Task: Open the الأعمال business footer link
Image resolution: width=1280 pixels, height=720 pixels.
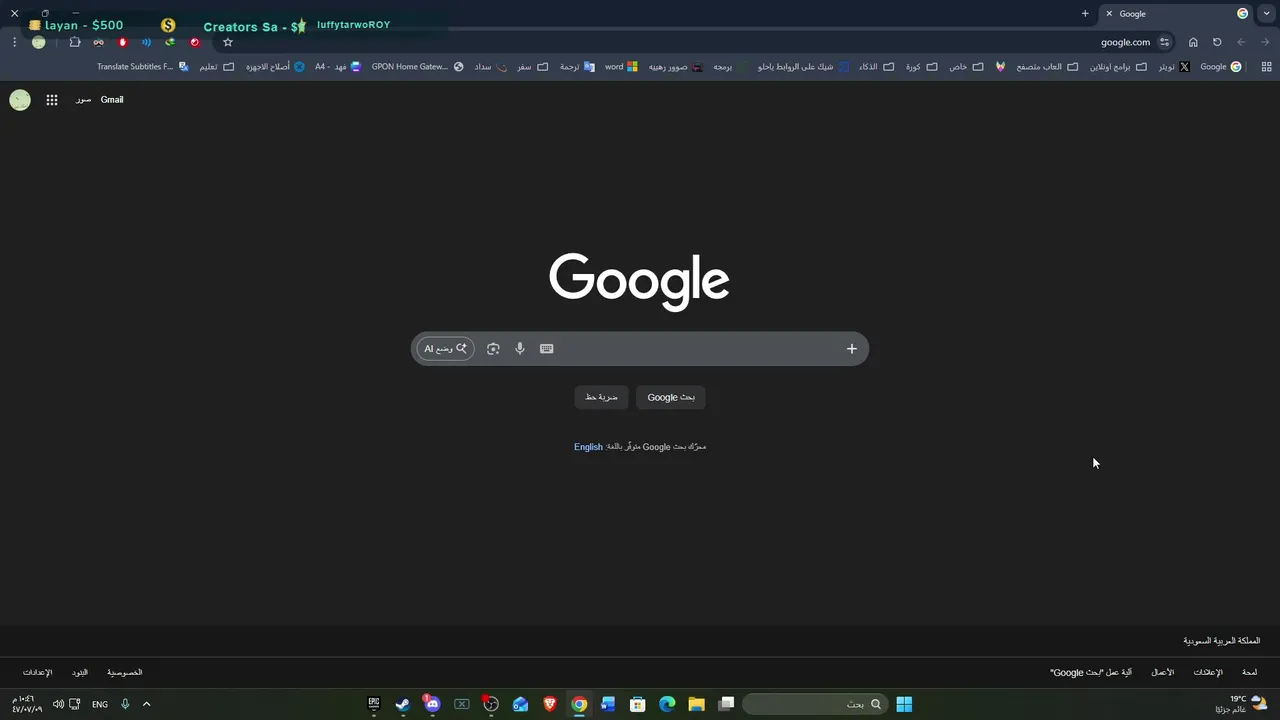Action: coord(1162,672)
